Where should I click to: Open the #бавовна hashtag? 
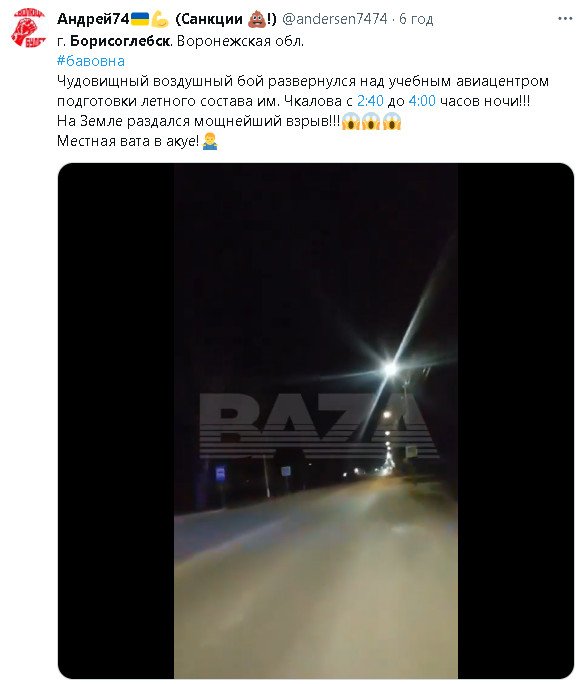pyautogui.click(x=91, y=61)
